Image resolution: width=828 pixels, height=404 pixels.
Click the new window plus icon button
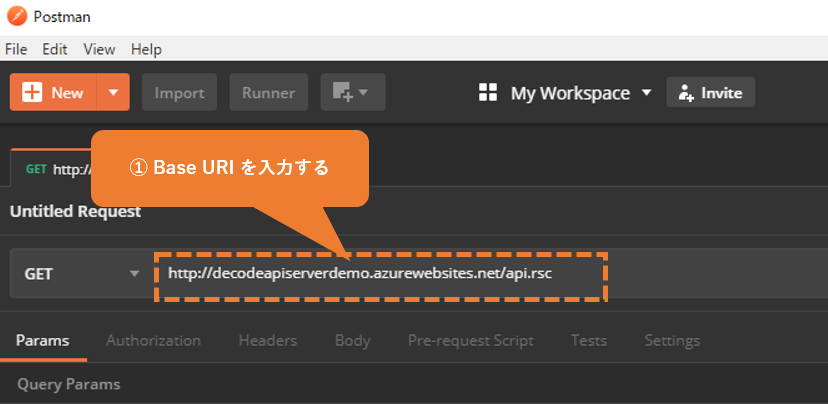(353, 92)
